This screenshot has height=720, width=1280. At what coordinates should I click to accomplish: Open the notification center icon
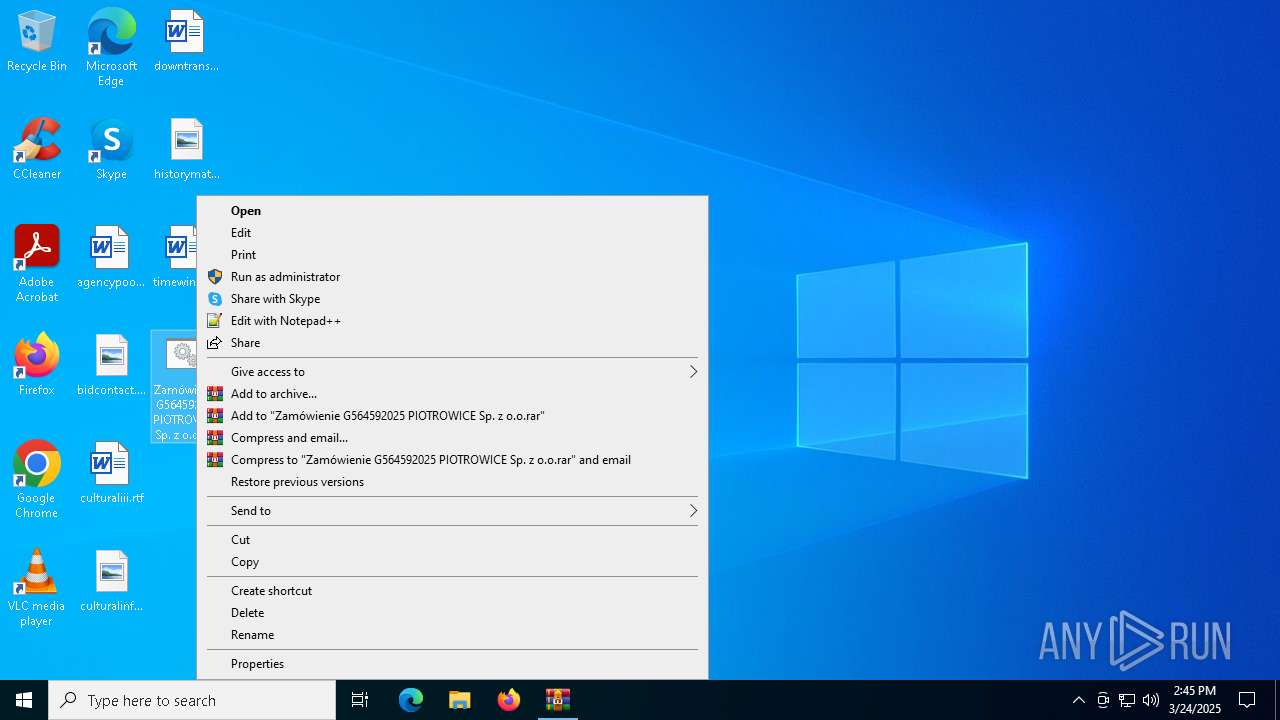point(1247,700)
